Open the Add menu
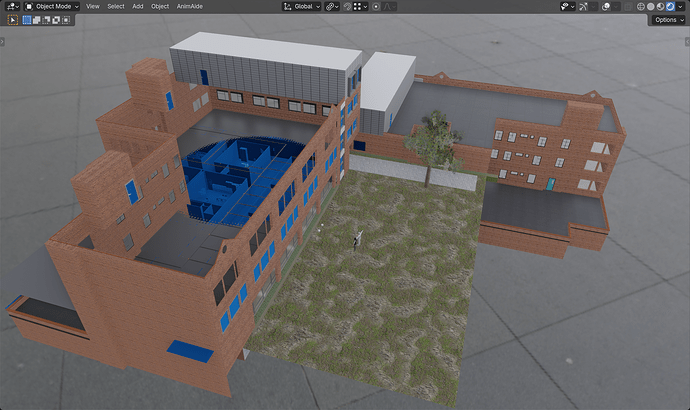The image size is (690, 410). pos(138,7)
